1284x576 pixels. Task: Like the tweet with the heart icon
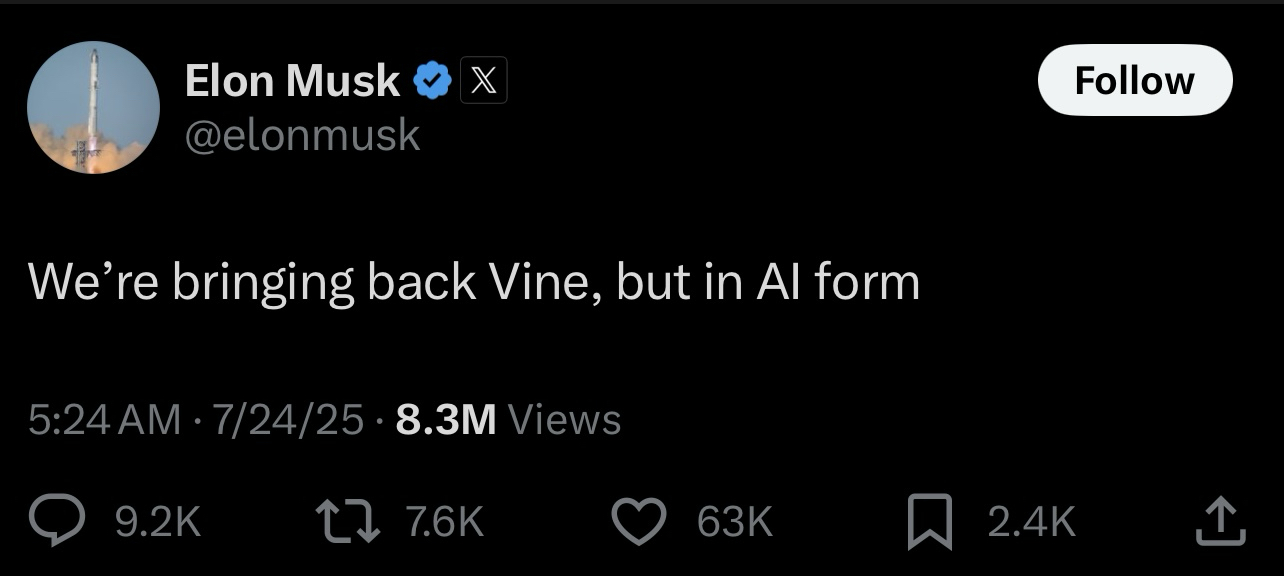click(x=639, y=522)
